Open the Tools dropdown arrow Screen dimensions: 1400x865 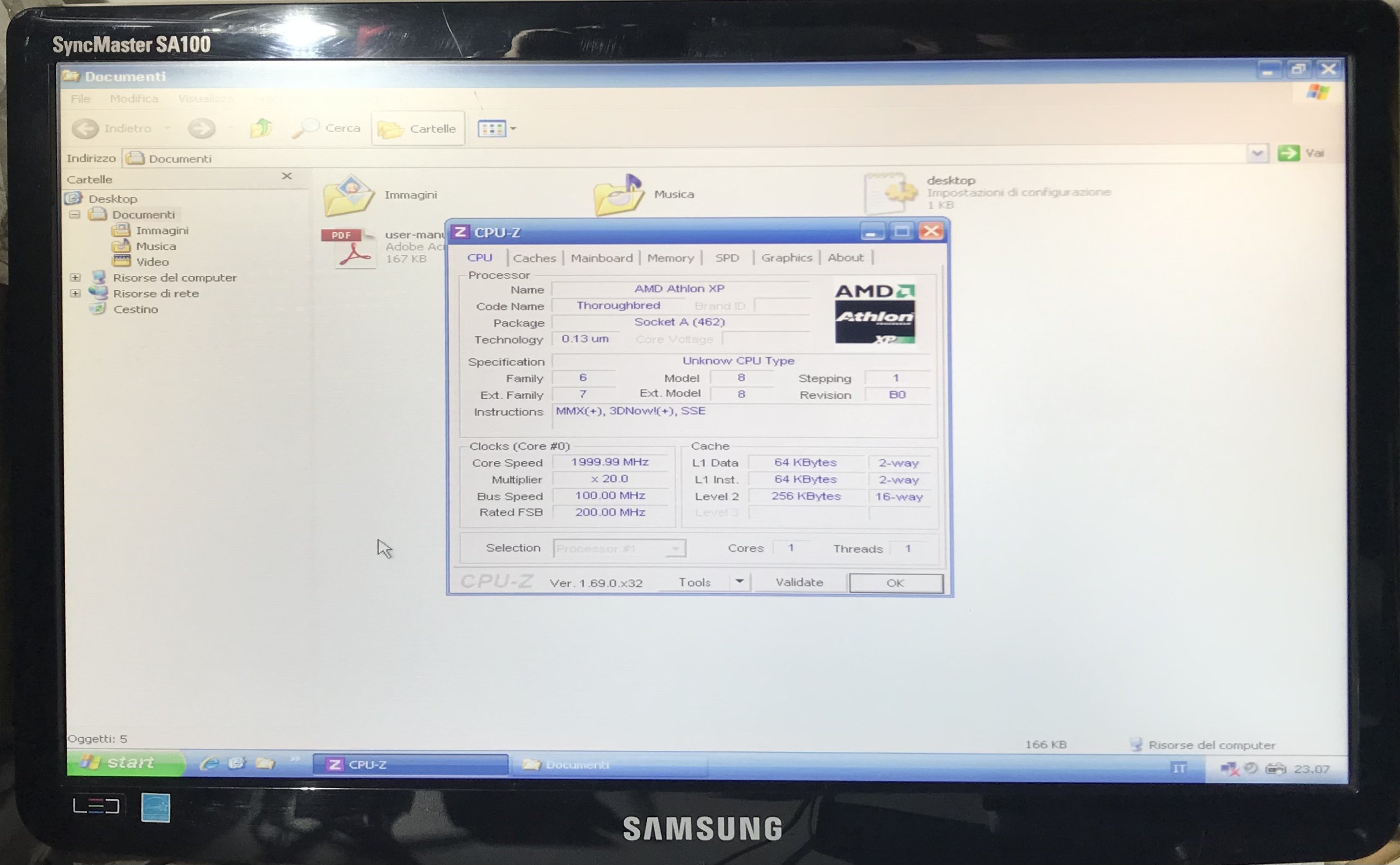tap(739, 582)
